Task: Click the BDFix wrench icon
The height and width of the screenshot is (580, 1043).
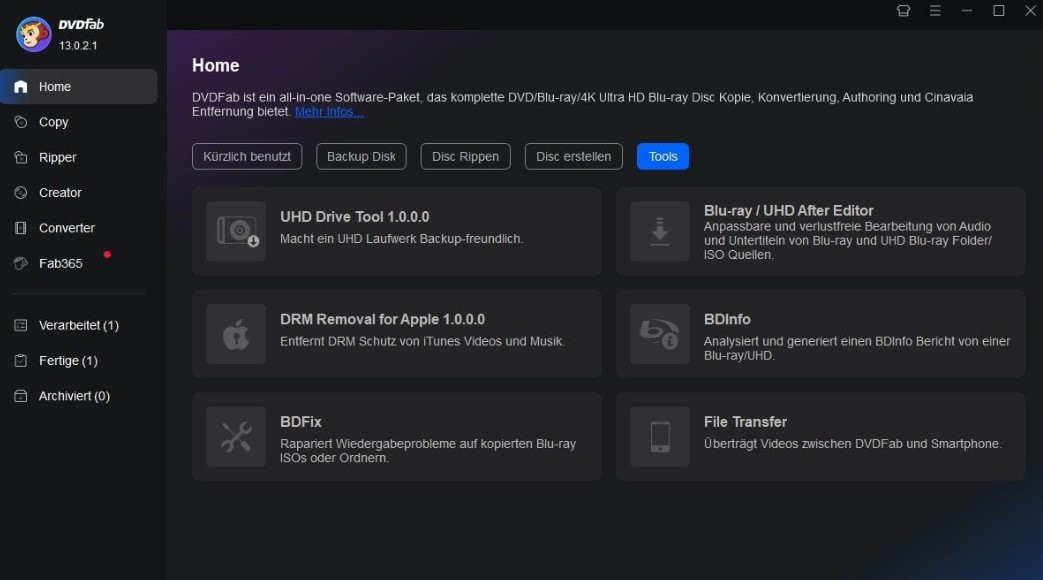Action: click(236, 436)
